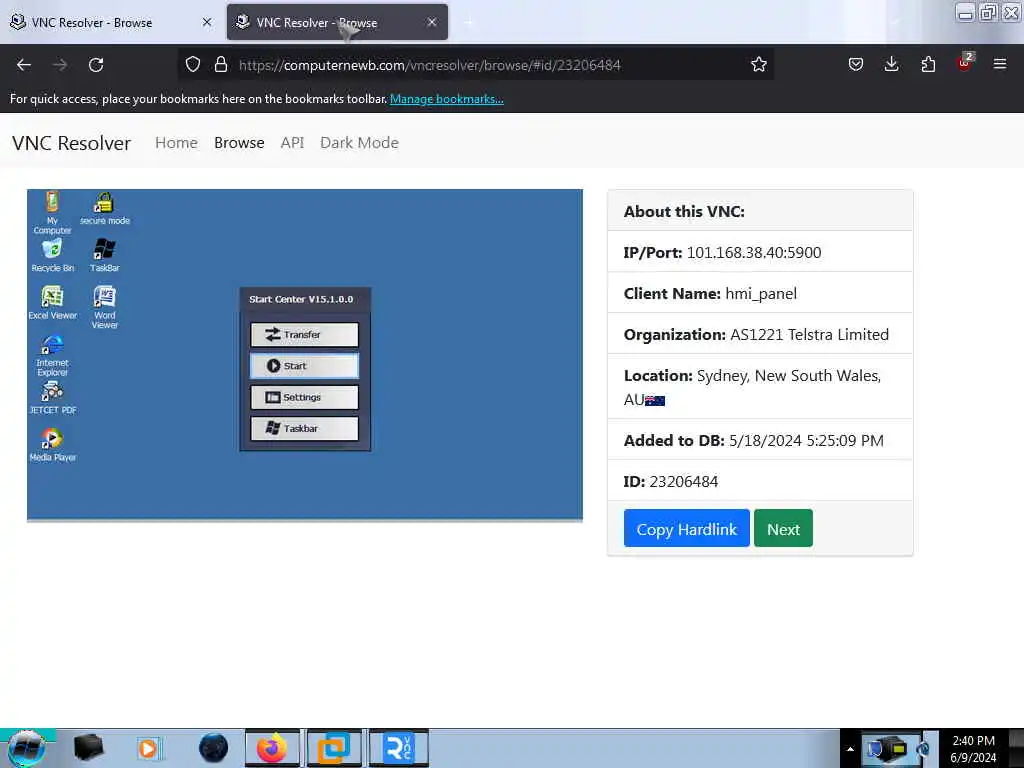Open the black box taskbar icon
The width and height of the screenshot is (1024, 768).
tap(88, 748)
